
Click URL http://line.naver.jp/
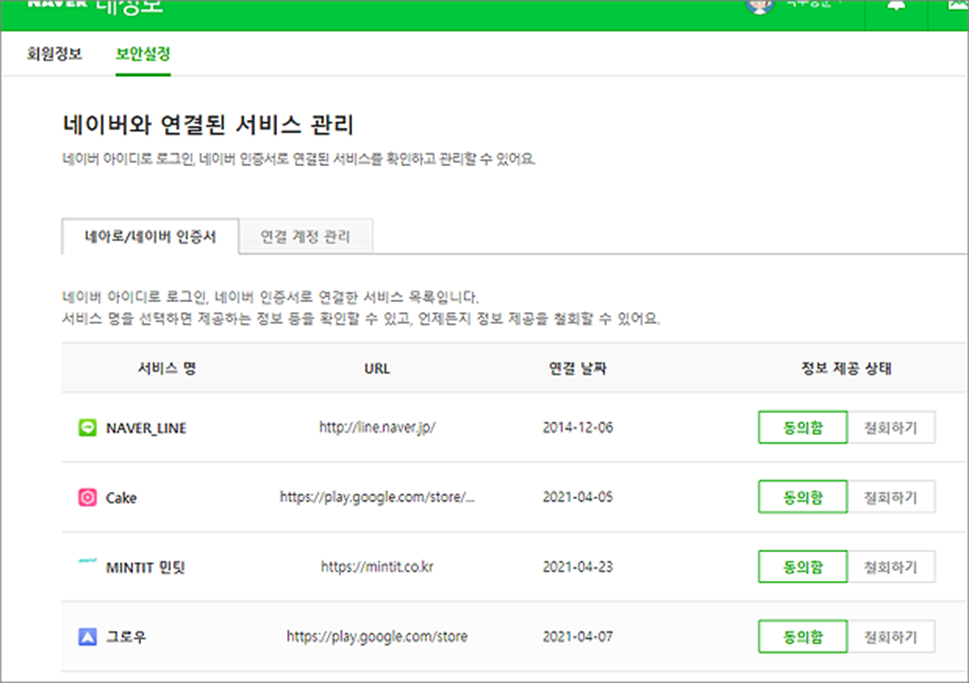point(378,428)
